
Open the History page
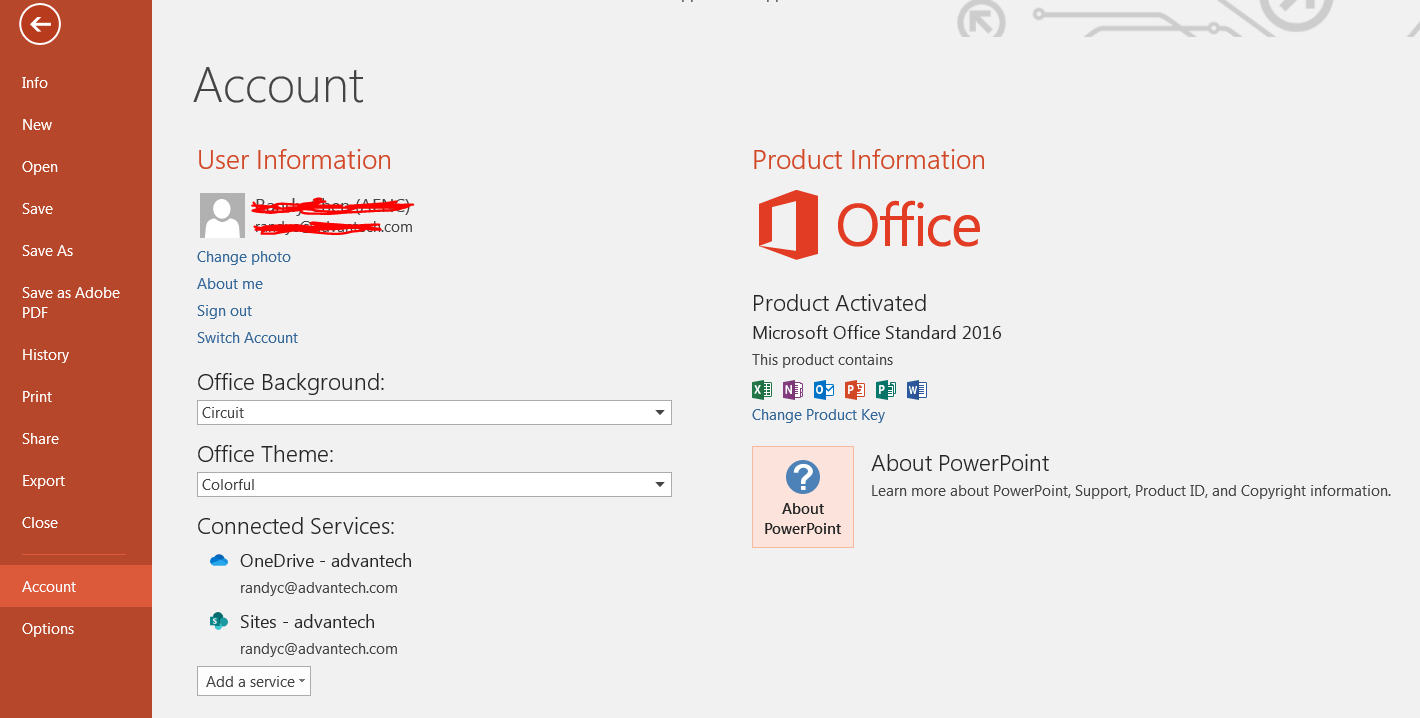tap(76, 355)
